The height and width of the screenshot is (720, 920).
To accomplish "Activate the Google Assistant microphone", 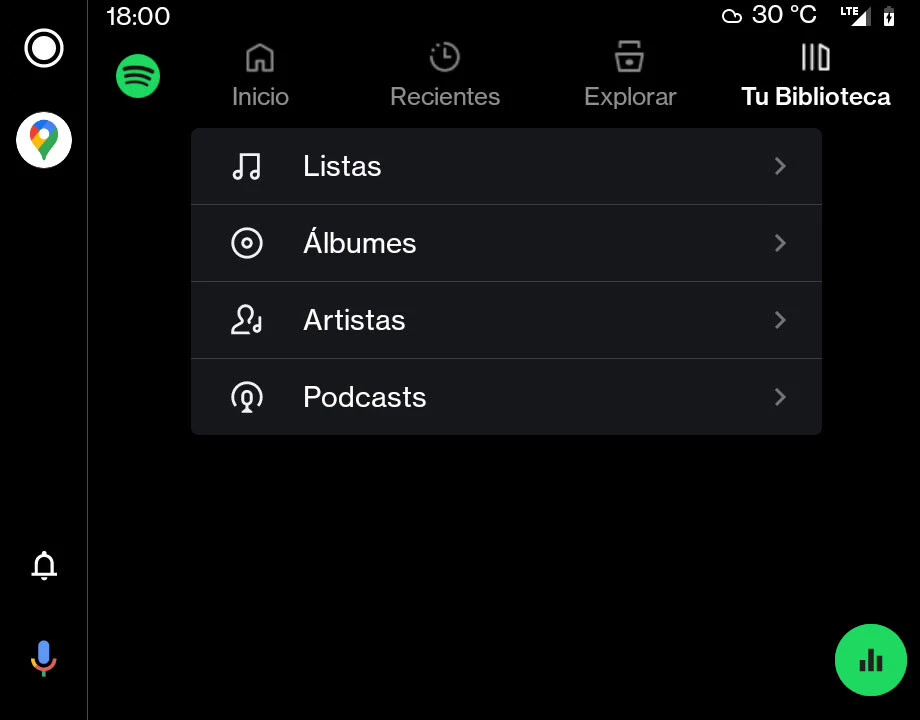I will (43, 658).
